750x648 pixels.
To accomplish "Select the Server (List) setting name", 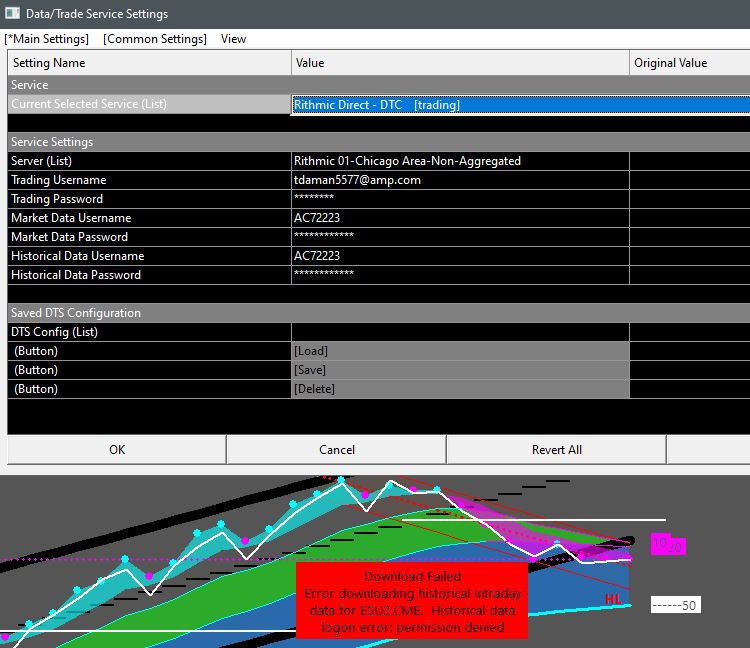I will [x=149, y=161].
